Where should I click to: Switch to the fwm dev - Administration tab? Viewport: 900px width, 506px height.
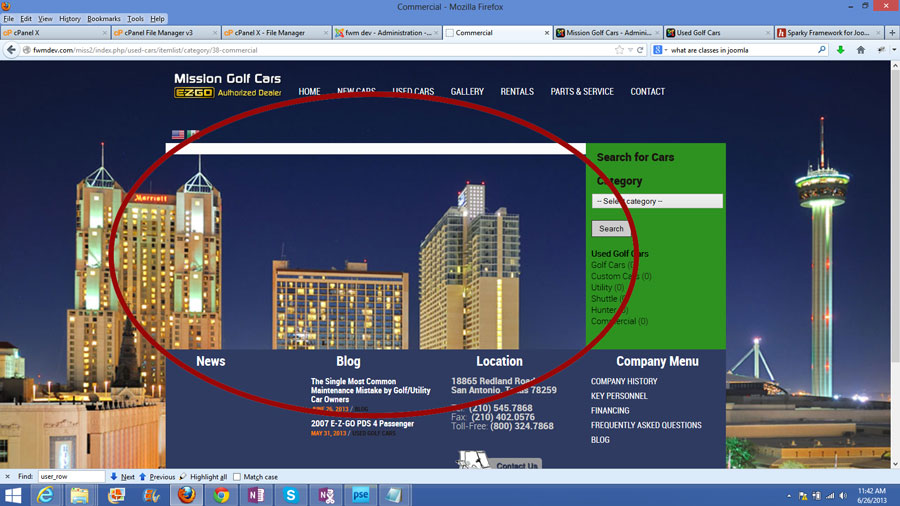pos(386,33)
